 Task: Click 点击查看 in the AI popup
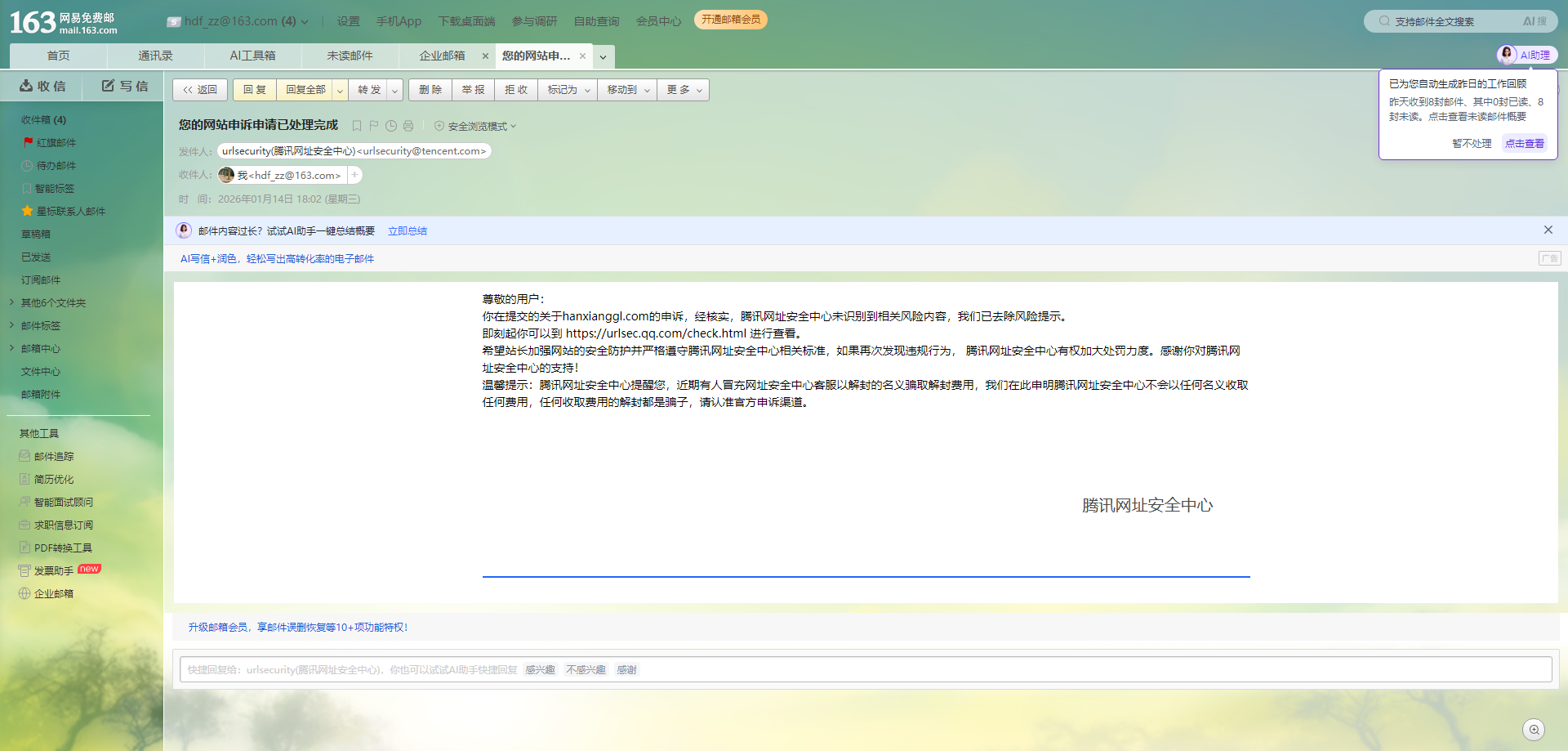(x=1525, y=144)
